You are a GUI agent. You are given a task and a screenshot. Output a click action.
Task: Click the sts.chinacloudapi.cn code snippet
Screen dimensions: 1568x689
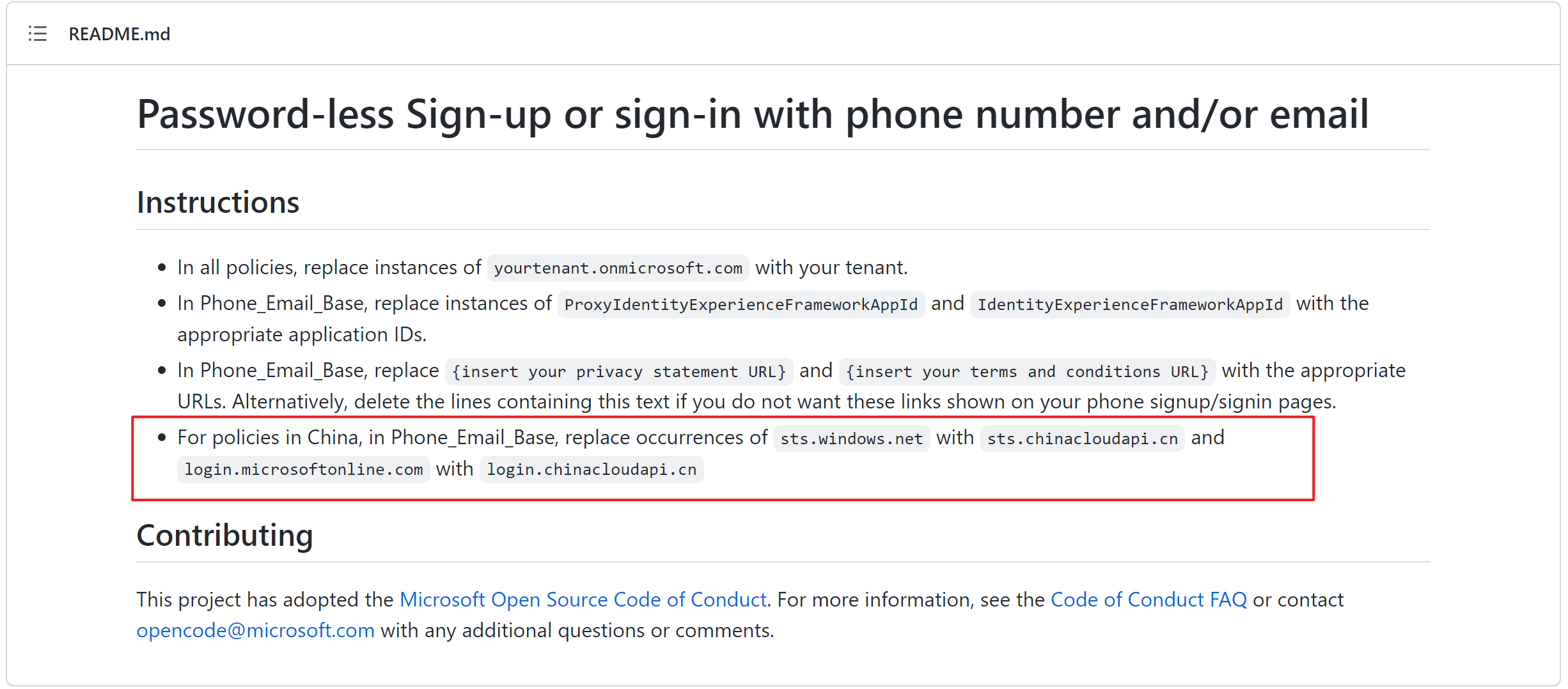point(1082,438)
